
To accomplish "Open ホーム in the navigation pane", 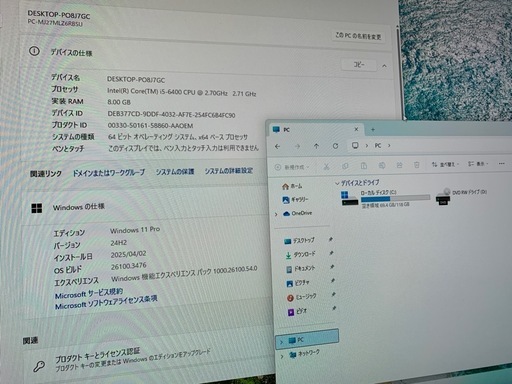I will click(292, 186).
